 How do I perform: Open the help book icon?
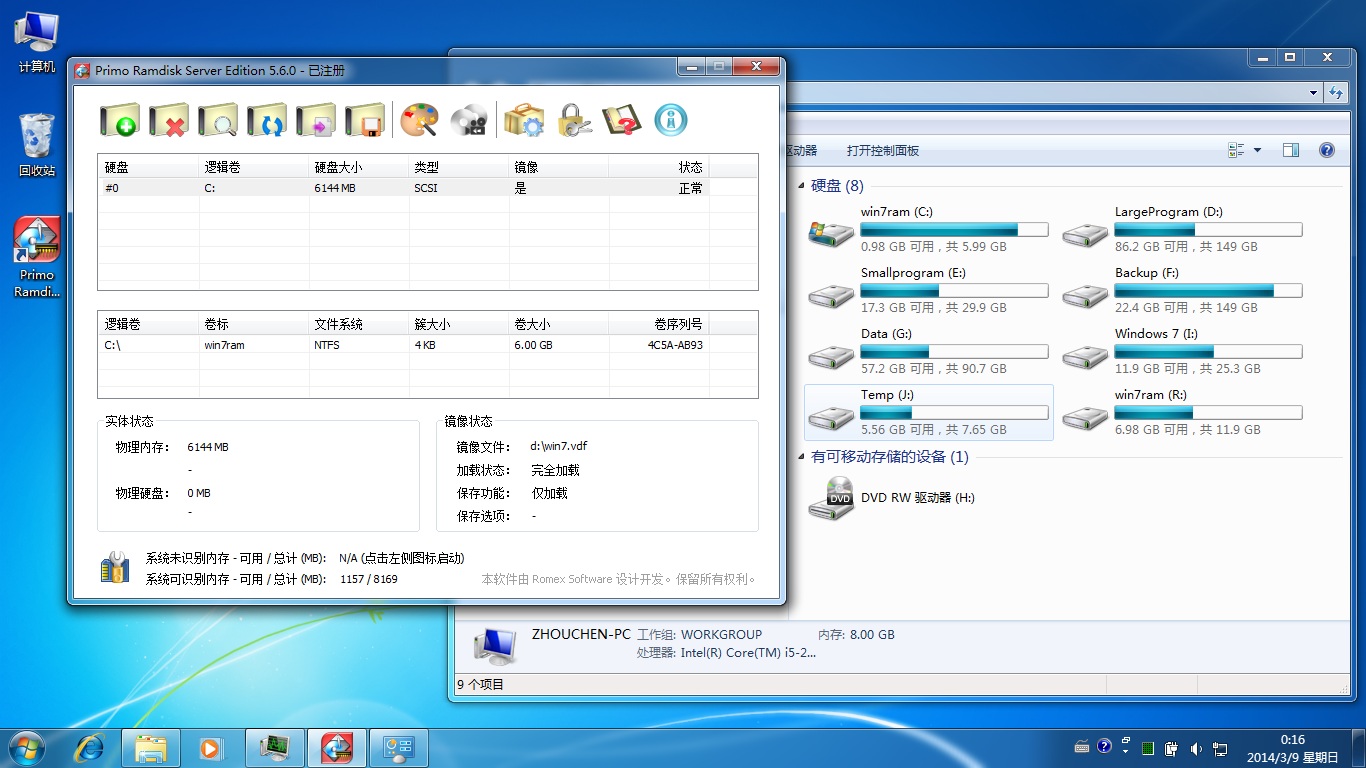pyautogui.click(x=622, y=120)
